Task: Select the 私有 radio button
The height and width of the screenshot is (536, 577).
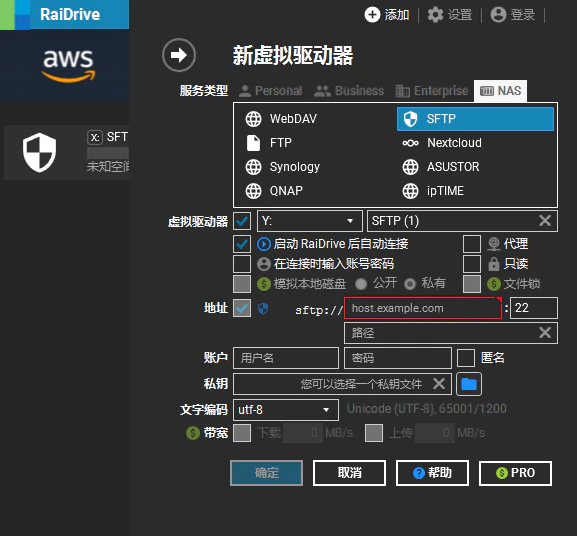Action: [410, 284]
